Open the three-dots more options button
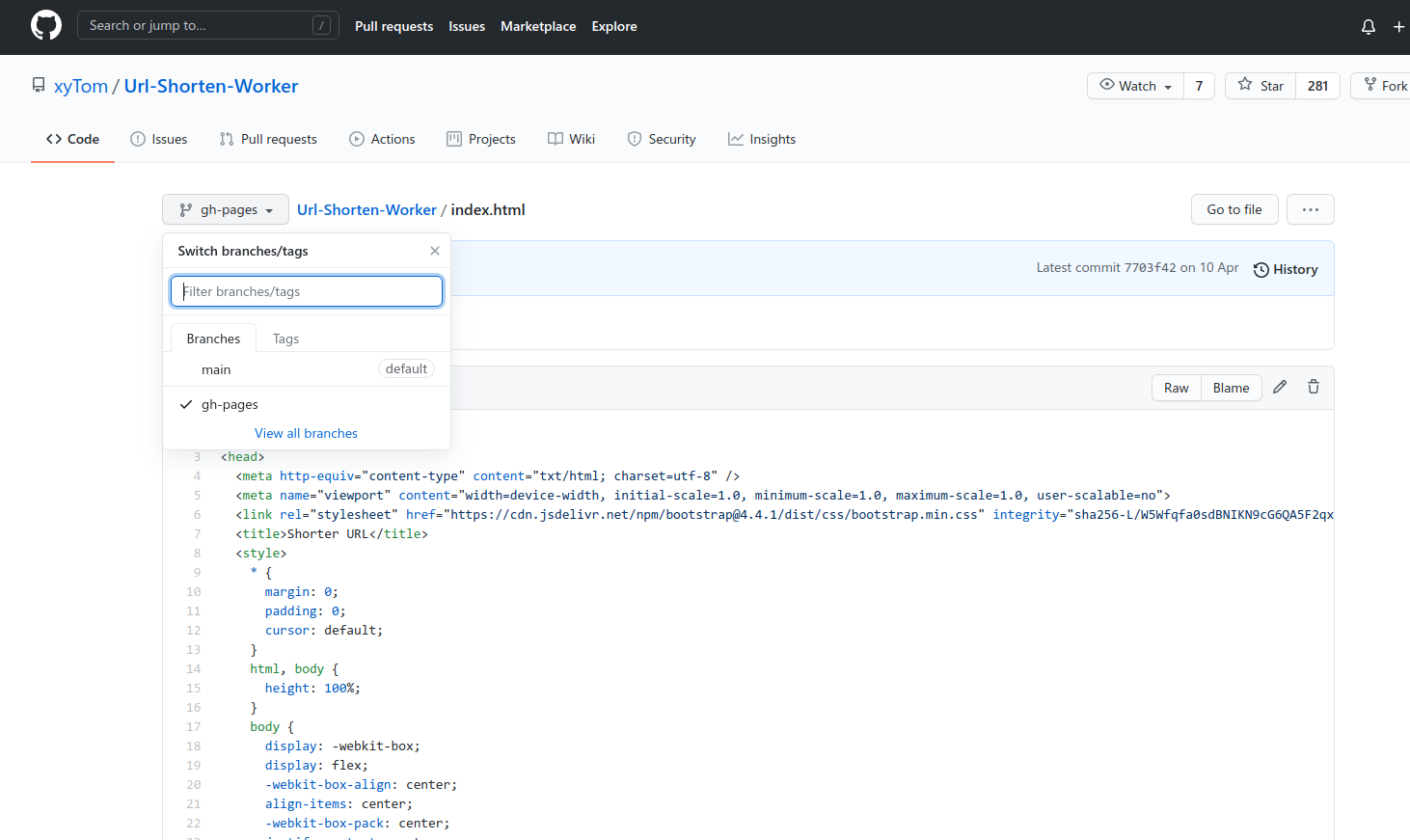The image size is (1410, 840). (1311, 209)
